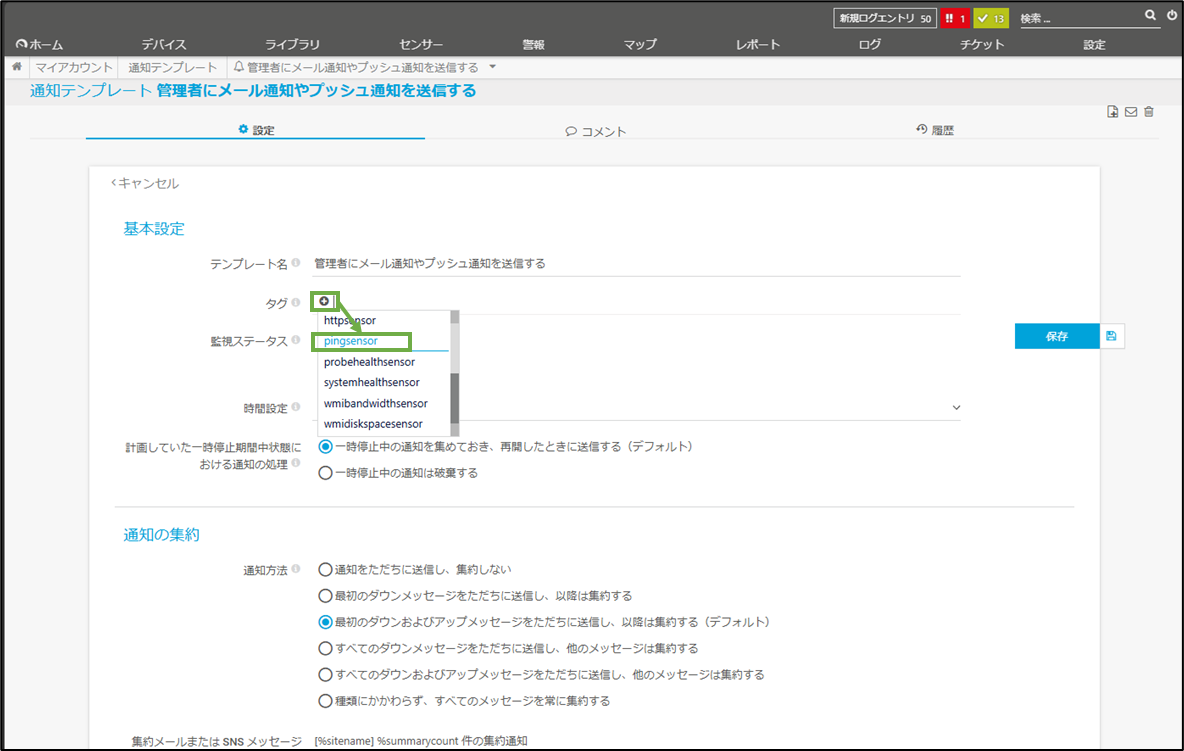1184x751 pixels.
Task: Click the delete trash icon
Action: pos(1149,112)
